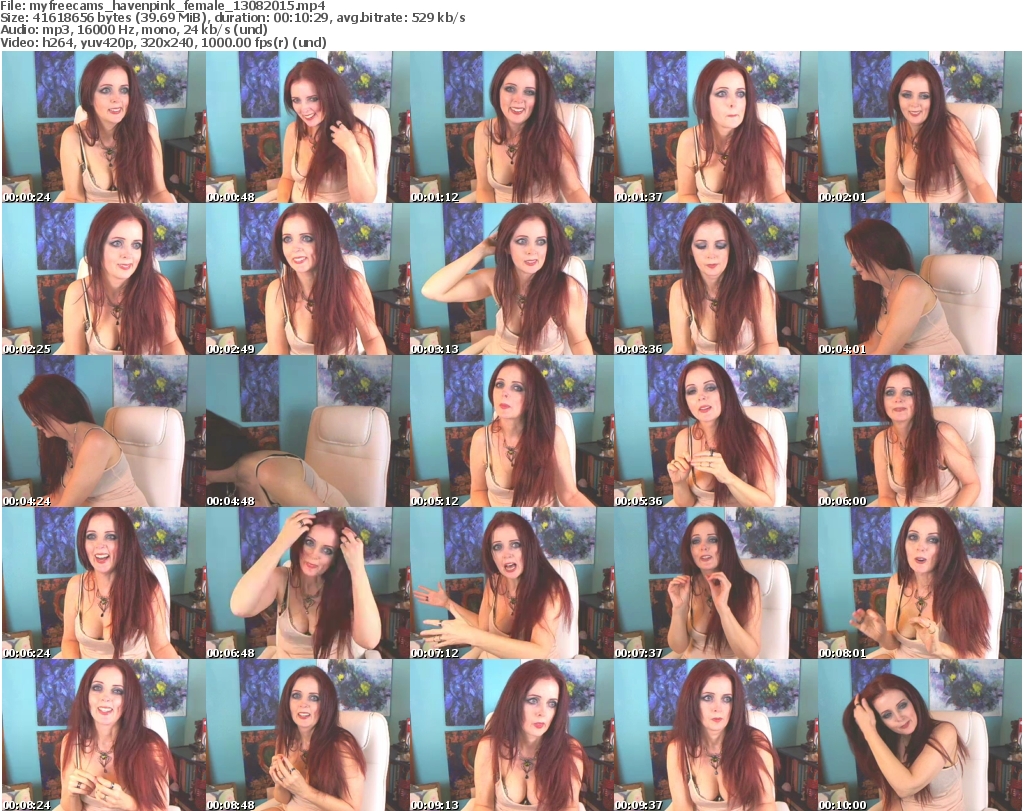
Task: Pick the frame timestamped 00:04:48
Action: pos(308,431)
